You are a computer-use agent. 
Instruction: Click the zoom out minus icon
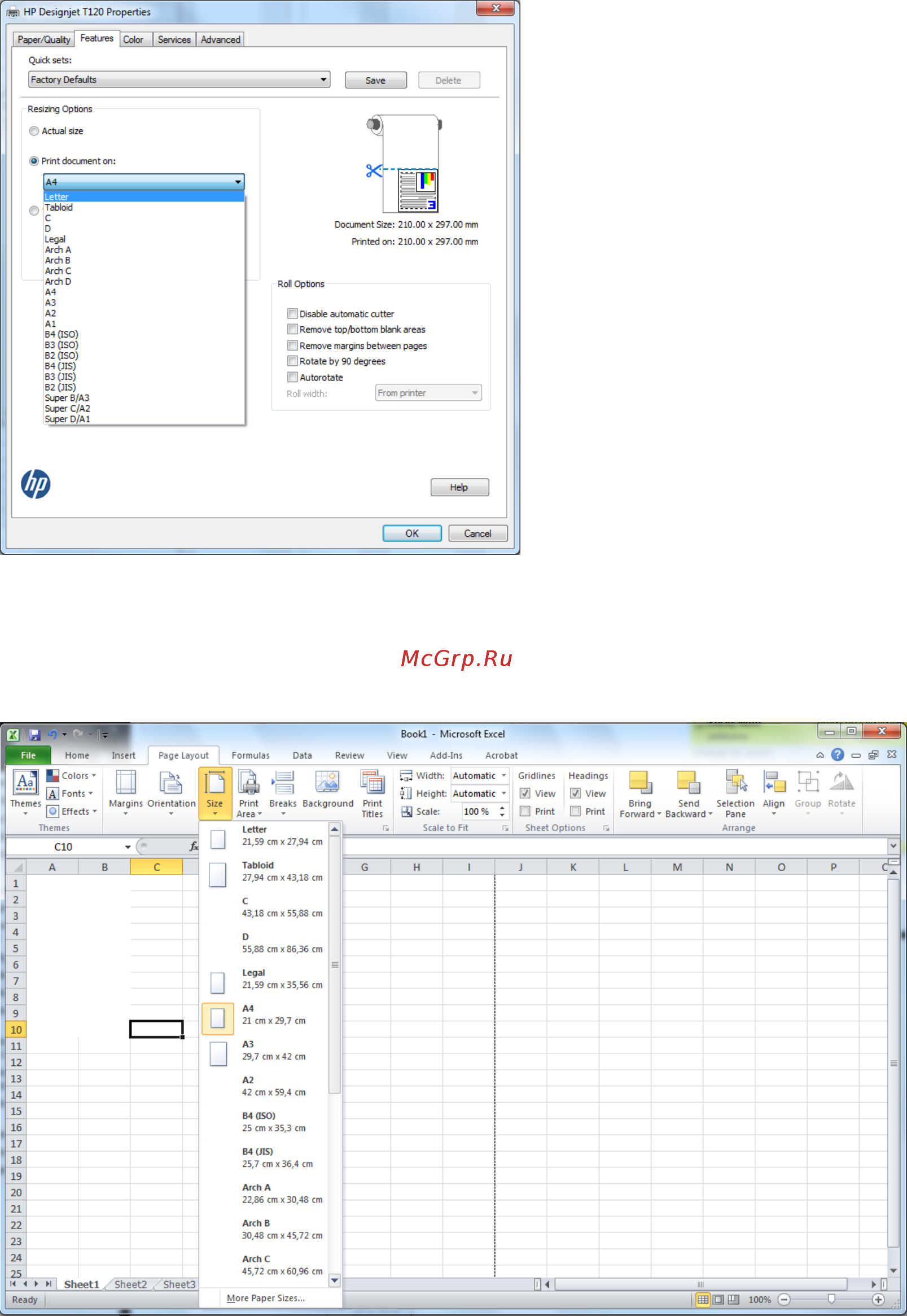pyautogui.click(x=785, y=1299)
